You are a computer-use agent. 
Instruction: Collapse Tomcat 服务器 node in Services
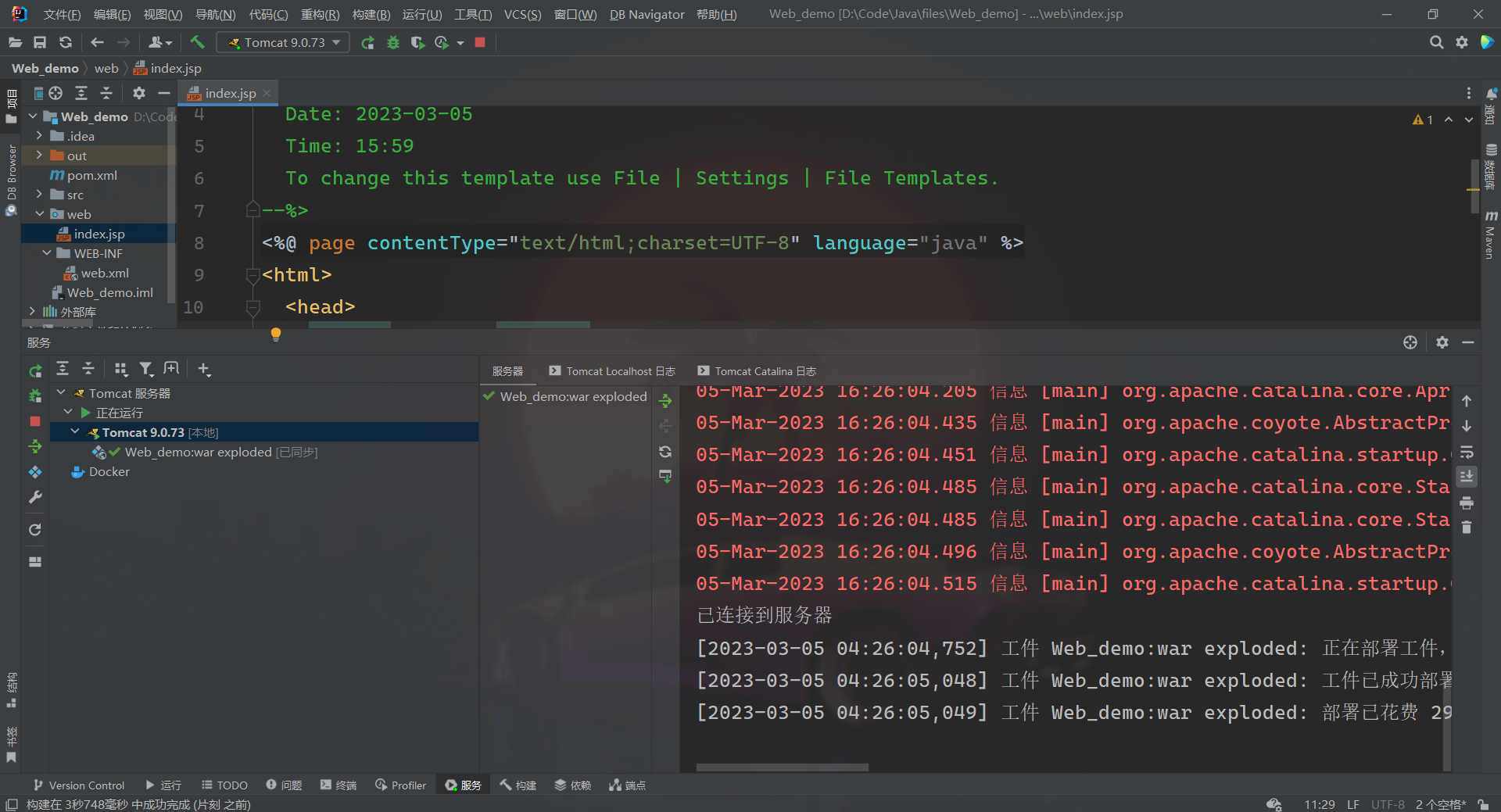(x=61, y=393)
